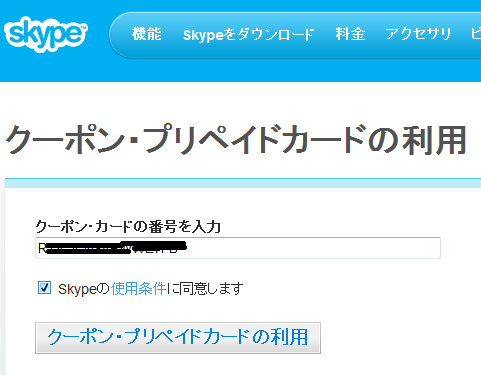
Task: Open the Skypeをダウンロード menu item
Action: tap(249, 35)
